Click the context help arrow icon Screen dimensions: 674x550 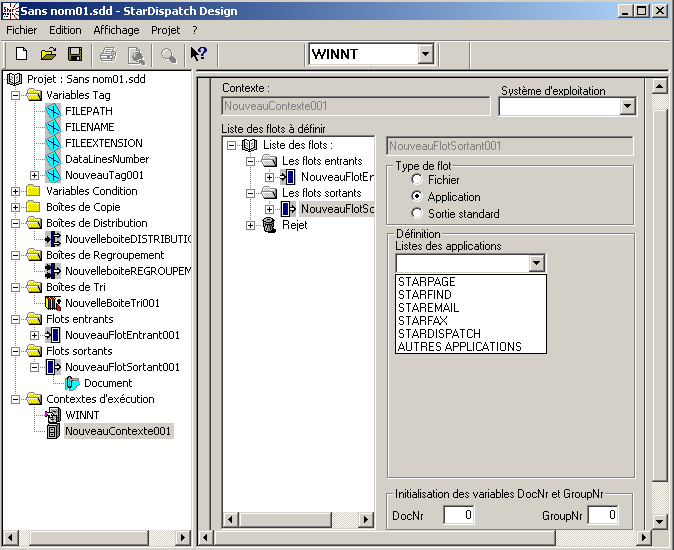click(198, 54)
